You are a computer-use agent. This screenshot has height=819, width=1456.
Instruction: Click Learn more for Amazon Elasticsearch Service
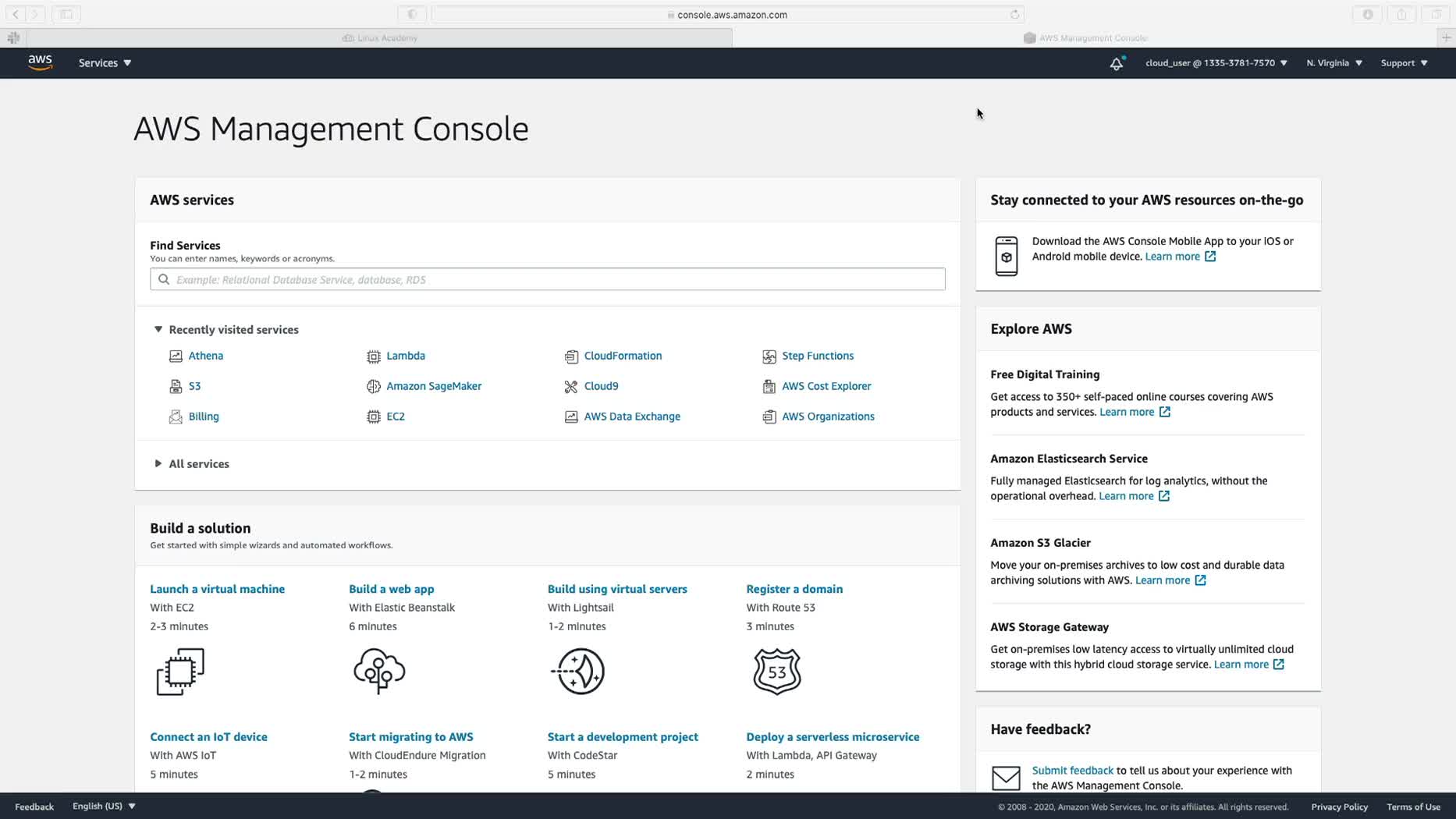1134,496
